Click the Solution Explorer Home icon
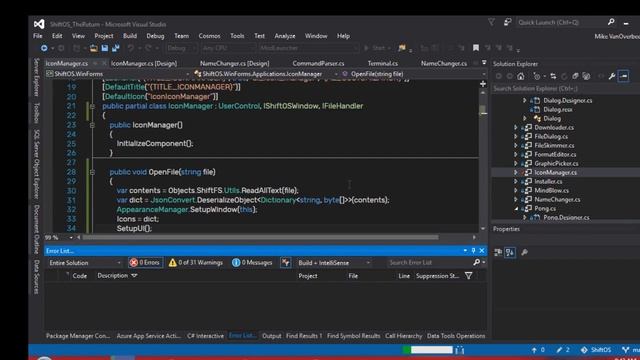 coord(520,76)
